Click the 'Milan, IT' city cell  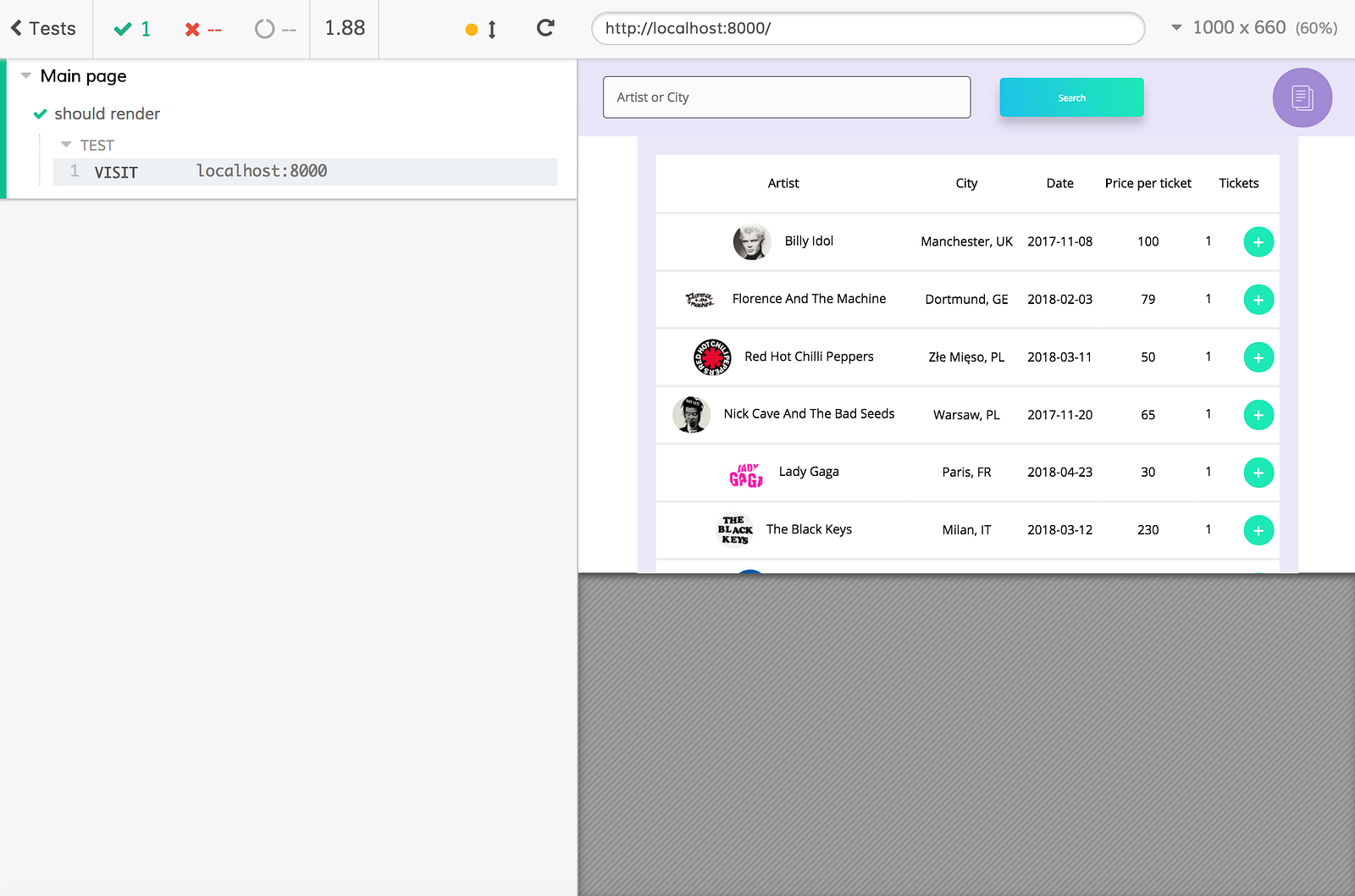pyautogui.click(x=966, y=529)
